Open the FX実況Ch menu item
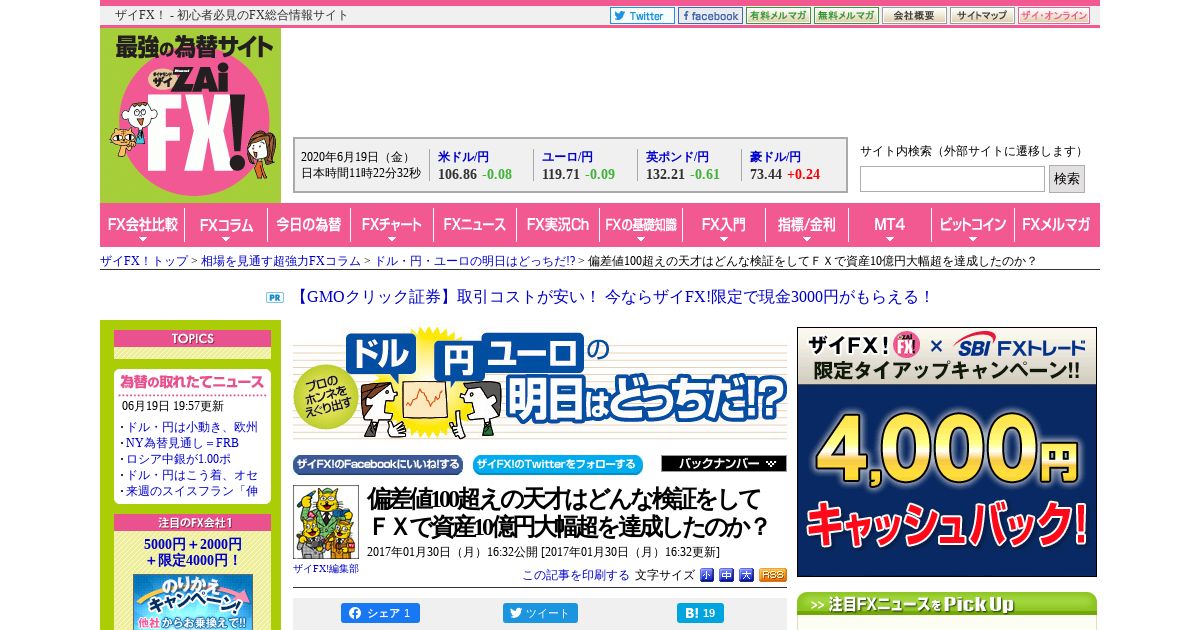This screenshot has height=630, width=1200. 558,225
